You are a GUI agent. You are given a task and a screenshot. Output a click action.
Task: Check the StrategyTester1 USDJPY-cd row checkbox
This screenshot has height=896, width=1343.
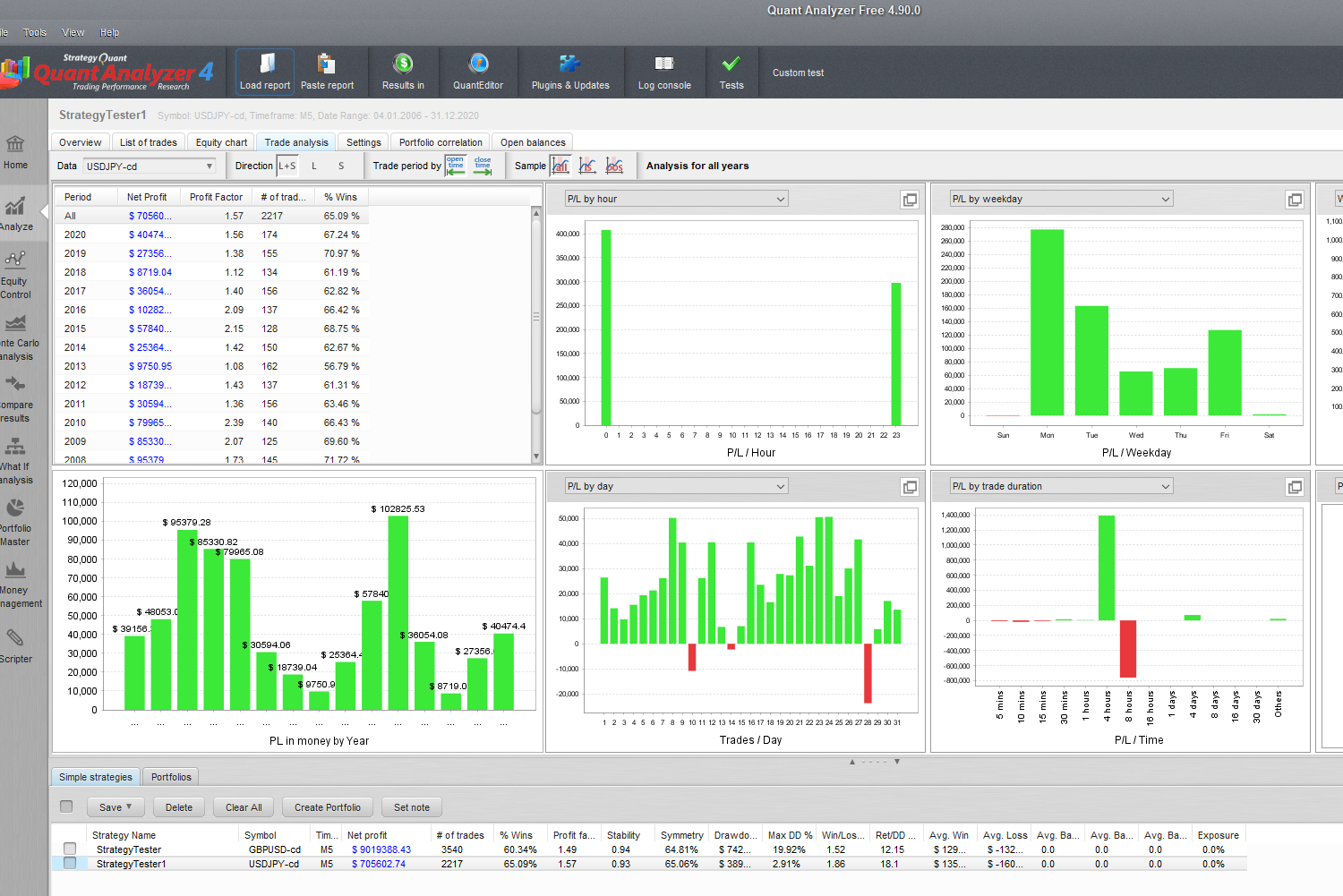coord(70,864)
